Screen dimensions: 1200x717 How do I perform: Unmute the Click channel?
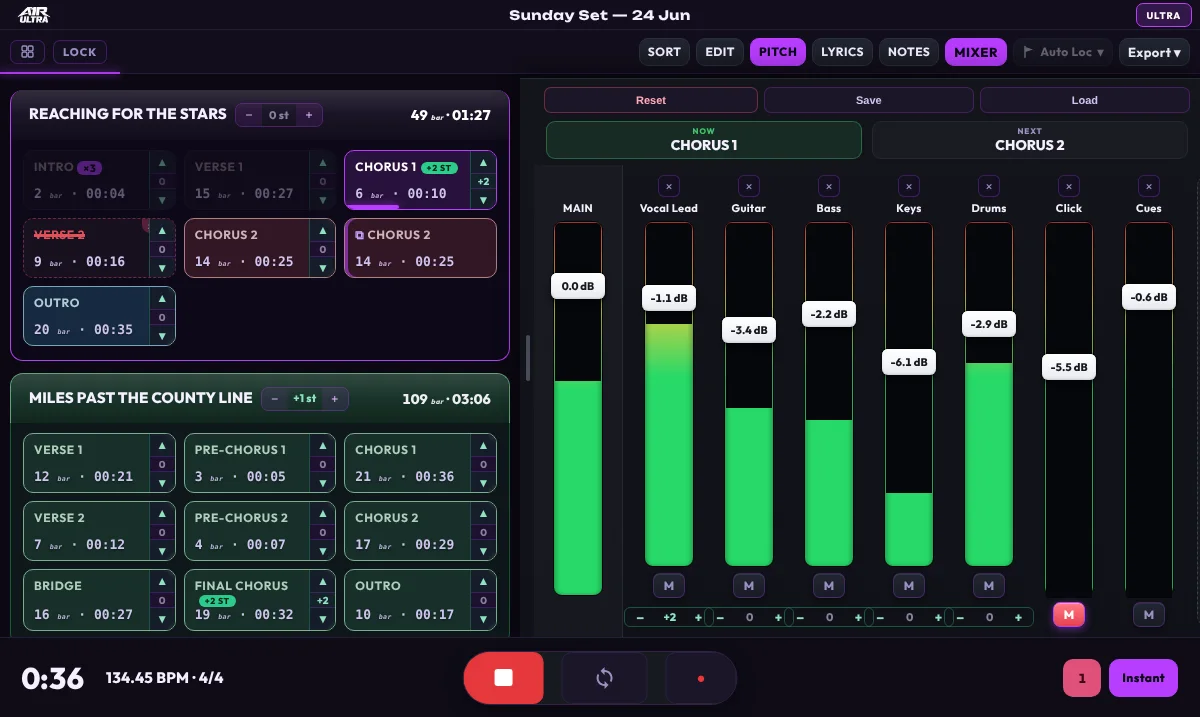coord(1069,615)
